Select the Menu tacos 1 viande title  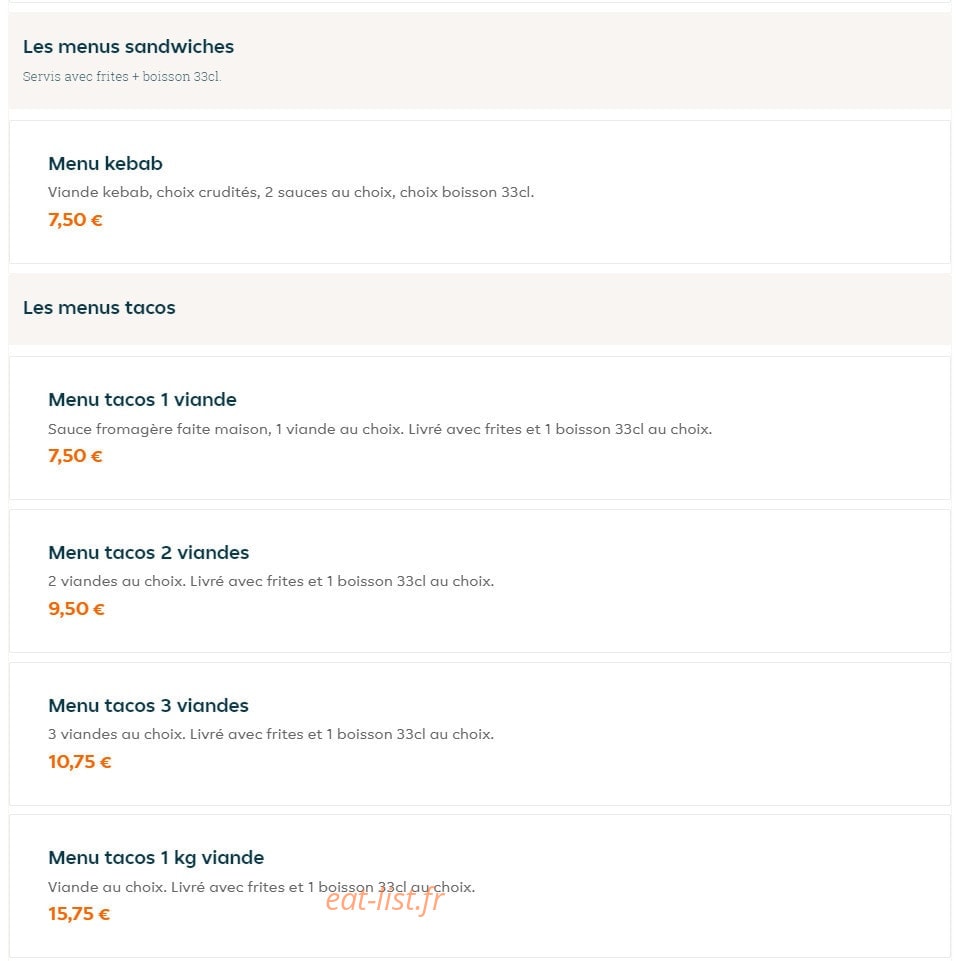point(143,400)
